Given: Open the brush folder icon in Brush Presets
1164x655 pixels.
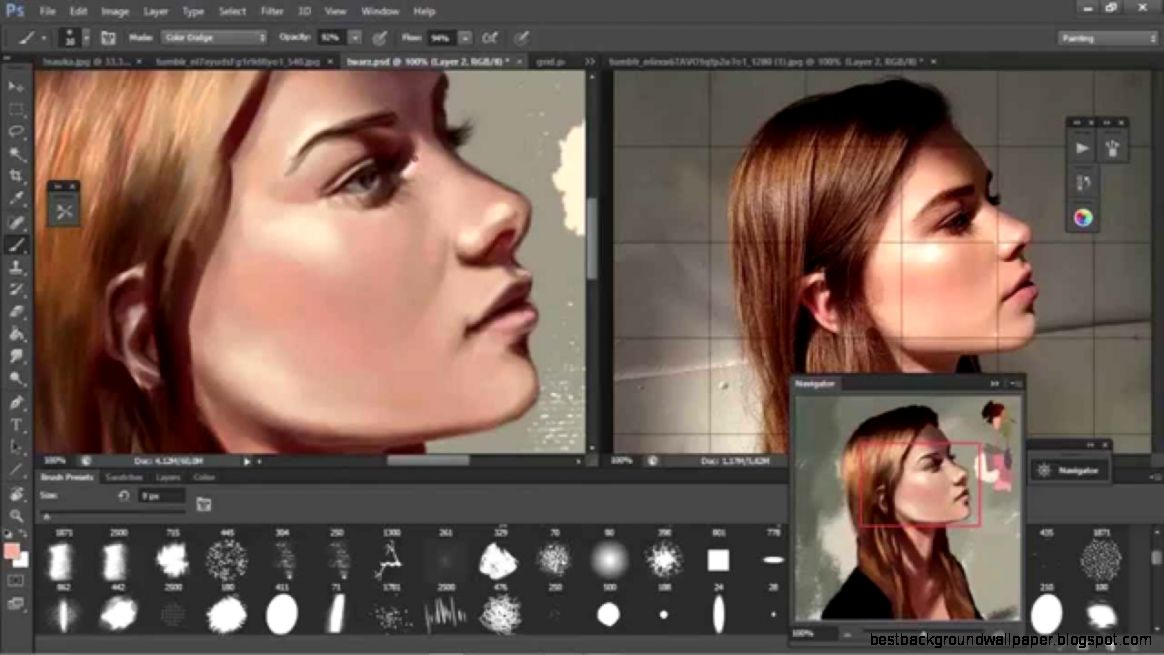Looking at the screenshot, I should point(204,506).
